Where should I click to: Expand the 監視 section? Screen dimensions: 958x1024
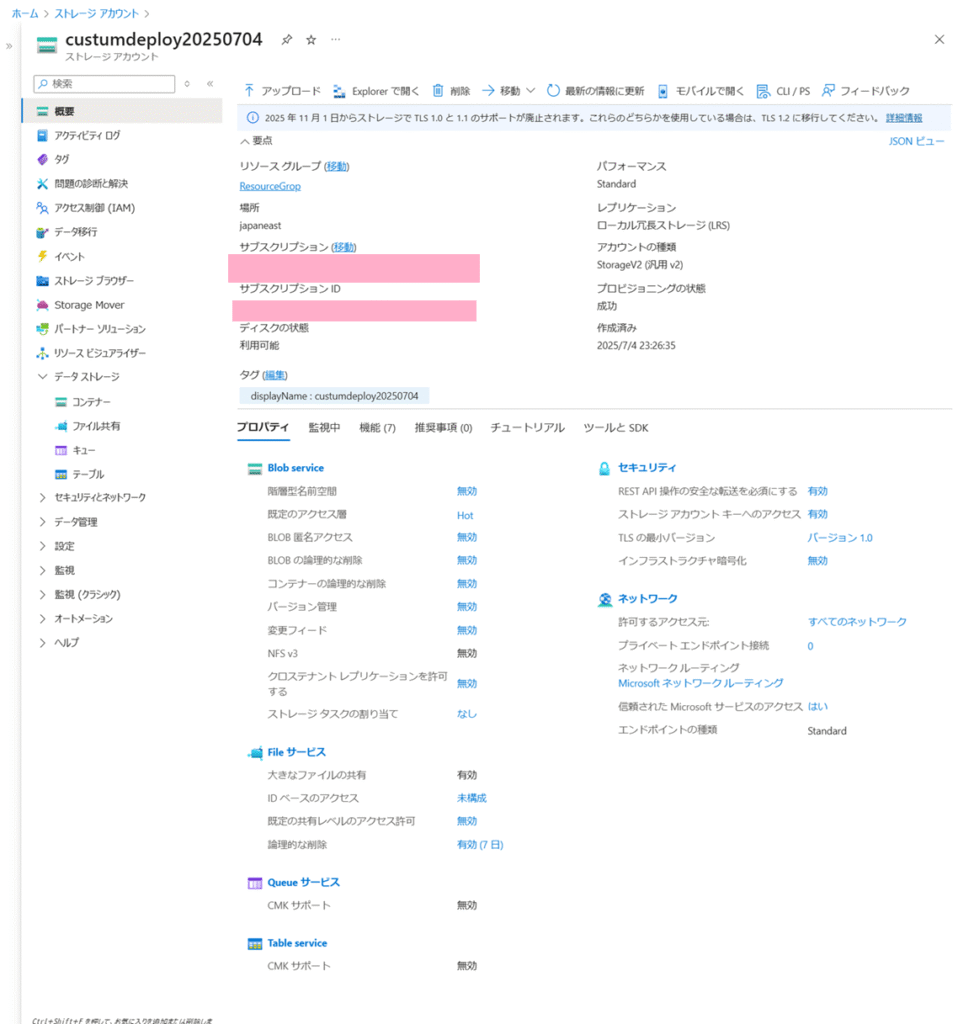(x=42, y=570)
